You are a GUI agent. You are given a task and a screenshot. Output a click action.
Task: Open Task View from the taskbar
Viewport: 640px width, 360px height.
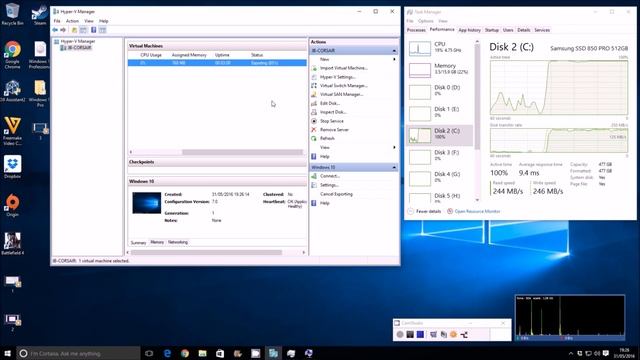click(x=149, y=353)
